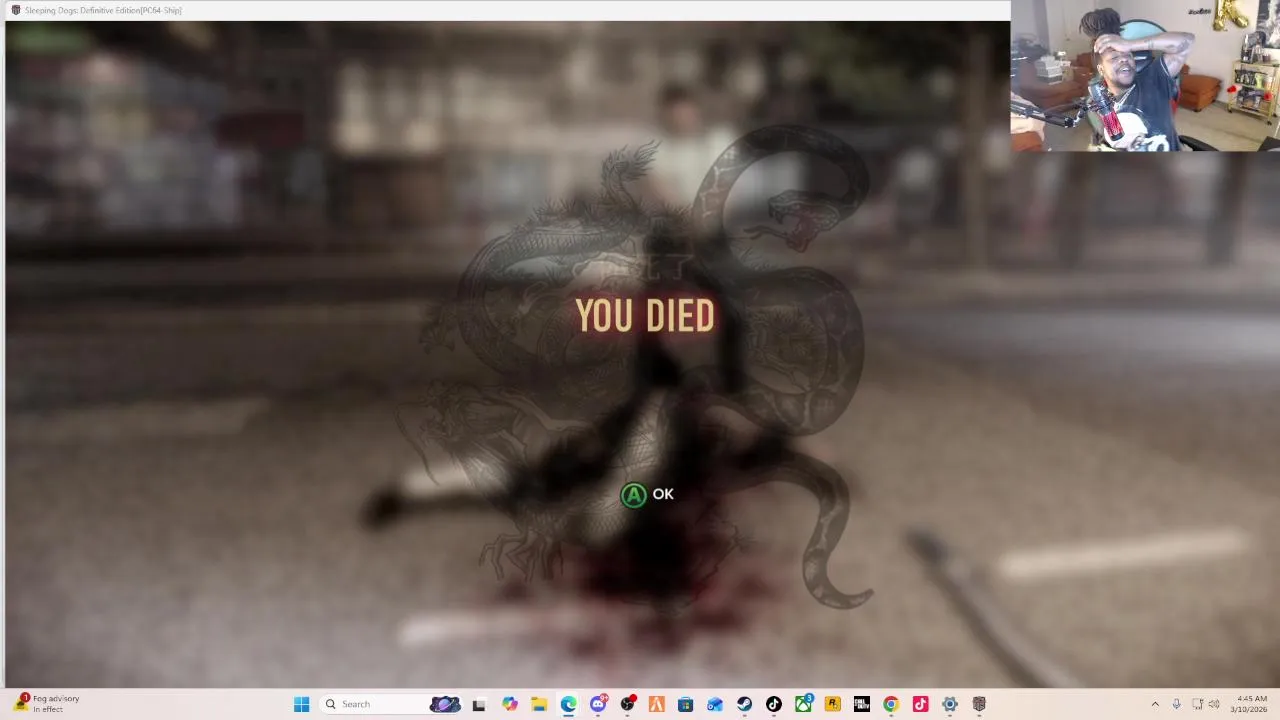Open the pink TikTok taskbar icon
The image size is (1280, 720).
920,704
